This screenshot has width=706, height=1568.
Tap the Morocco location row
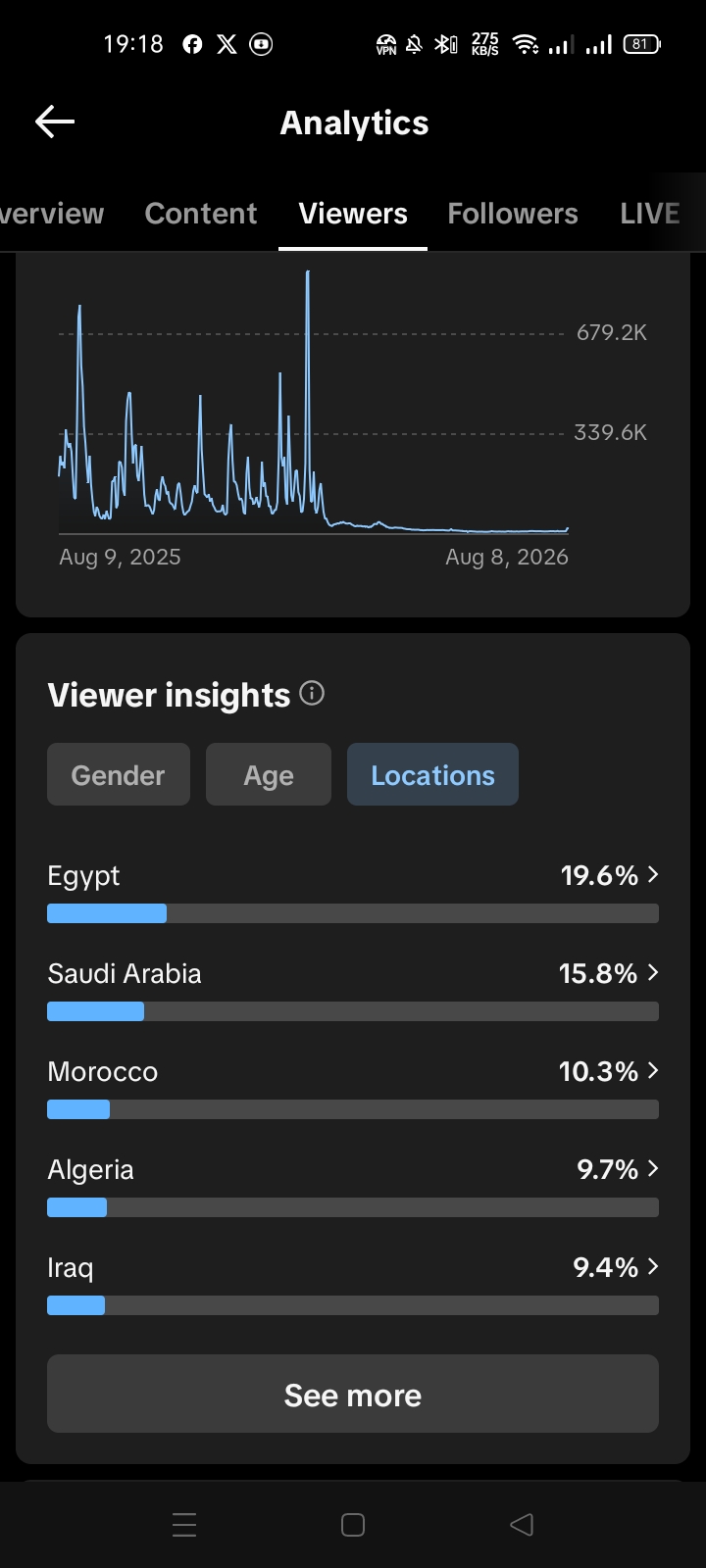353,1086
